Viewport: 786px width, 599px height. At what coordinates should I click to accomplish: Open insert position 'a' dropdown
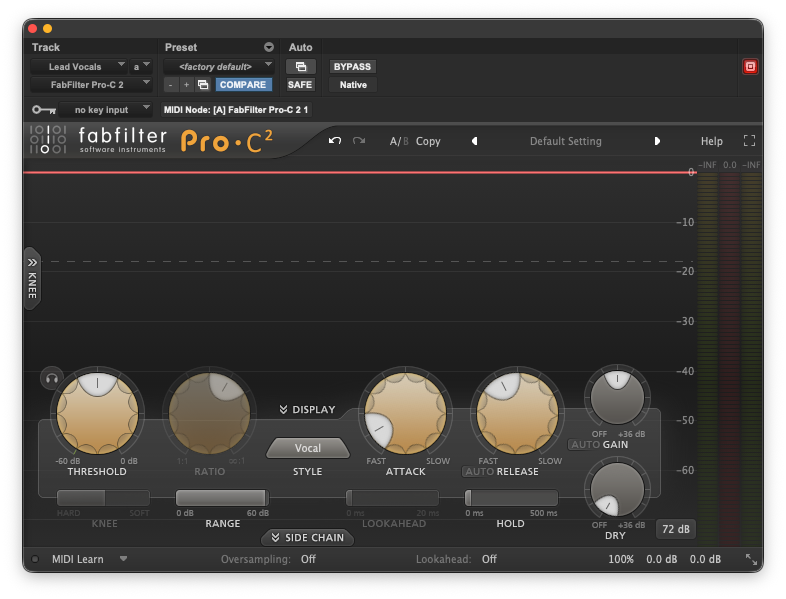pos(141,67)
